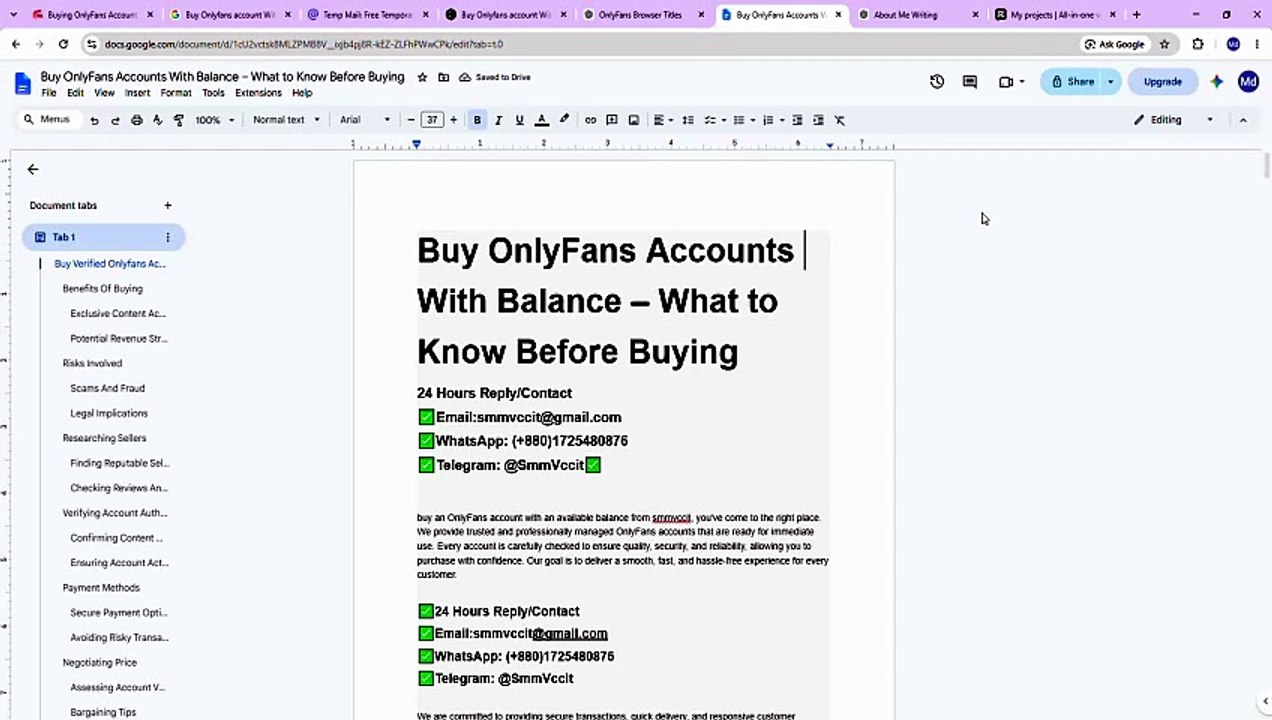Screen dimensions: 1272x720
Task: Switch to the Temp Mail browser tab
Action: (367, 15)
